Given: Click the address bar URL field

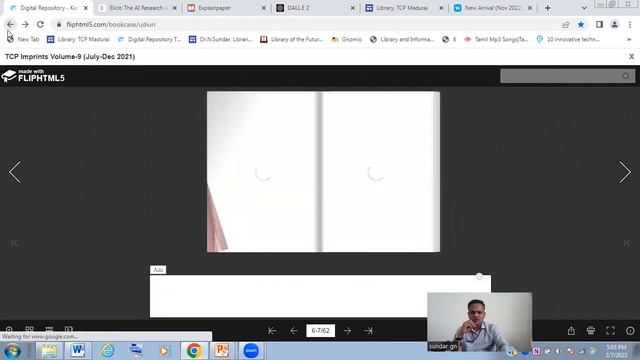Looking at the screenshot, I should tap(306, 24).
